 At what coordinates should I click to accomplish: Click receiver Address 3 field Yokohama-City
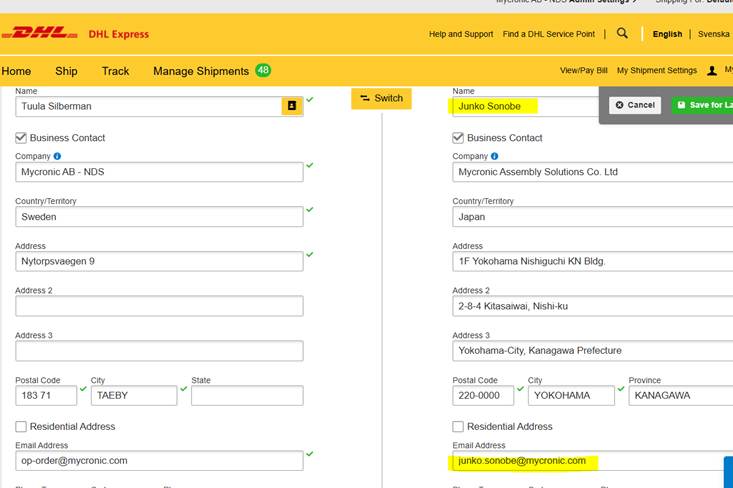[x=593, y=351]
